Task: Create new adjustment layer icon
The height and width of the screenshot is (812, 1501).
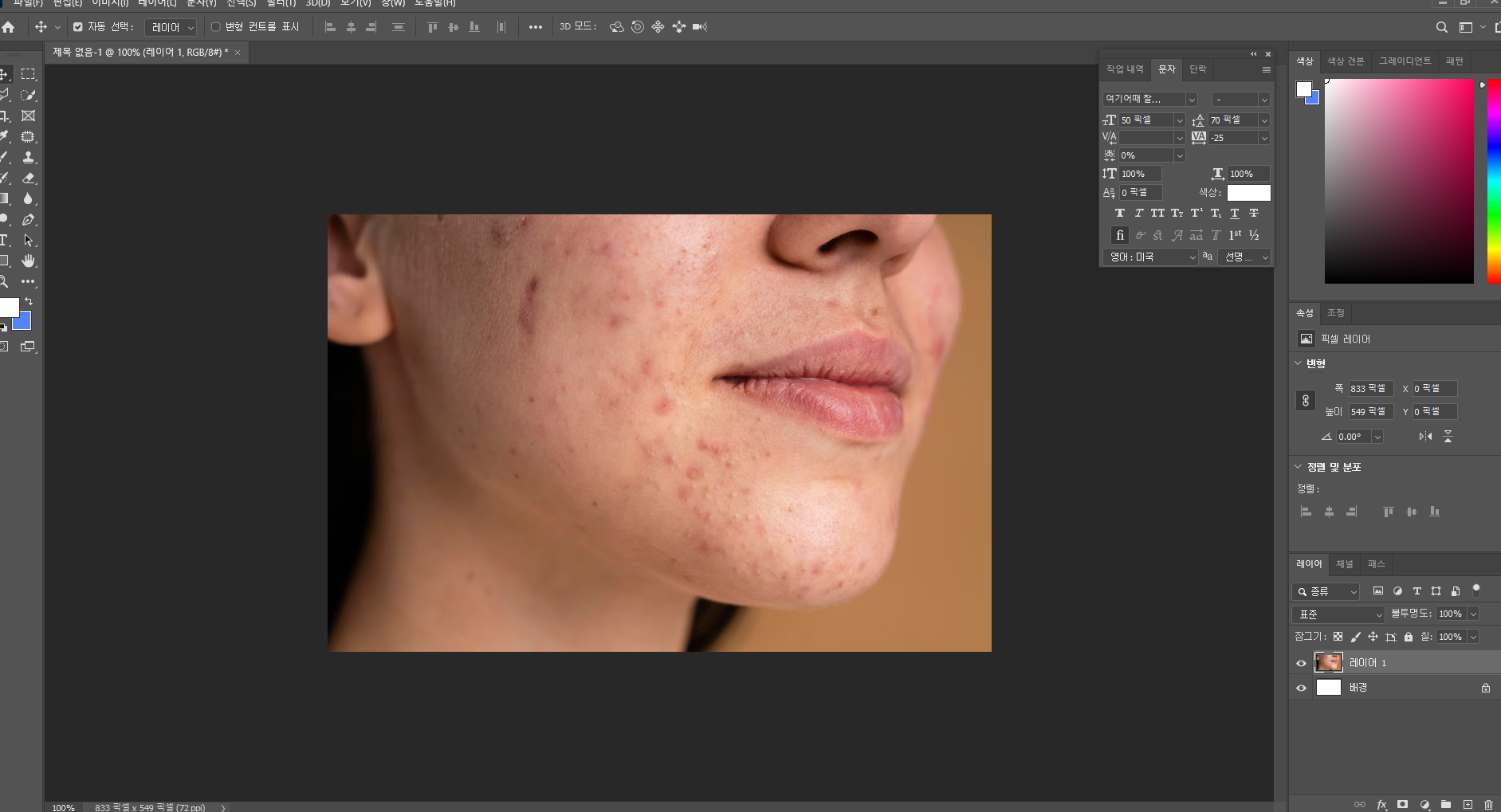Action: tap(1424, 804)
